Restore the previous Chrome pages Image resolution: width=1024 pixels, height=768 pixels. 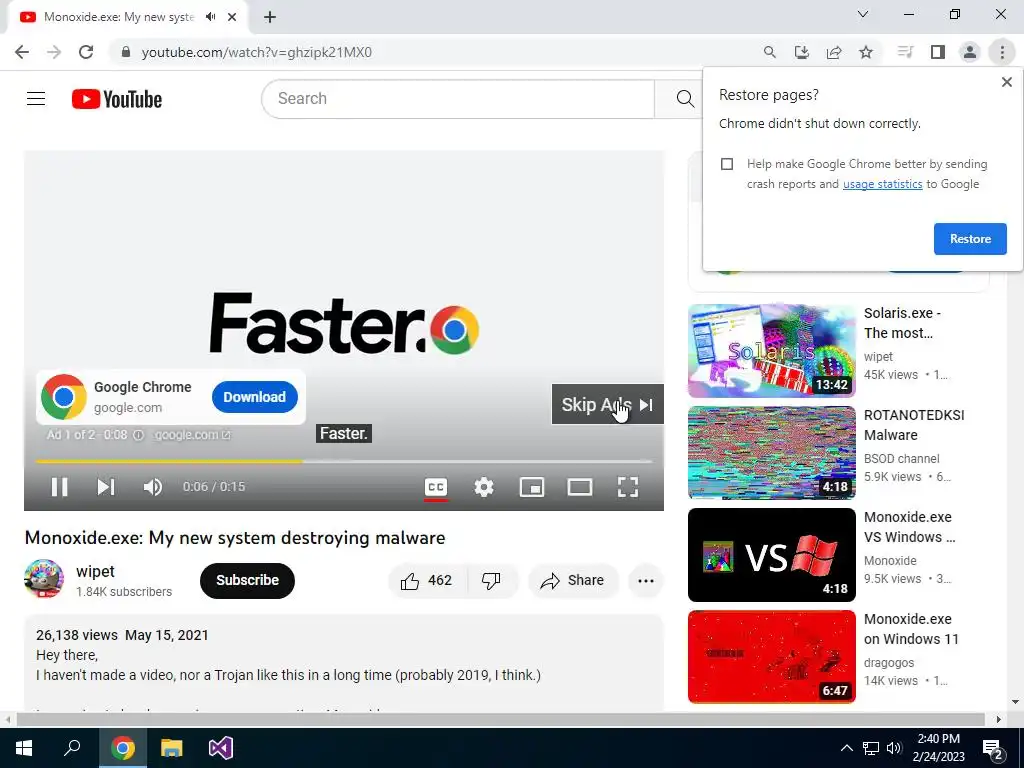[970, 239]
